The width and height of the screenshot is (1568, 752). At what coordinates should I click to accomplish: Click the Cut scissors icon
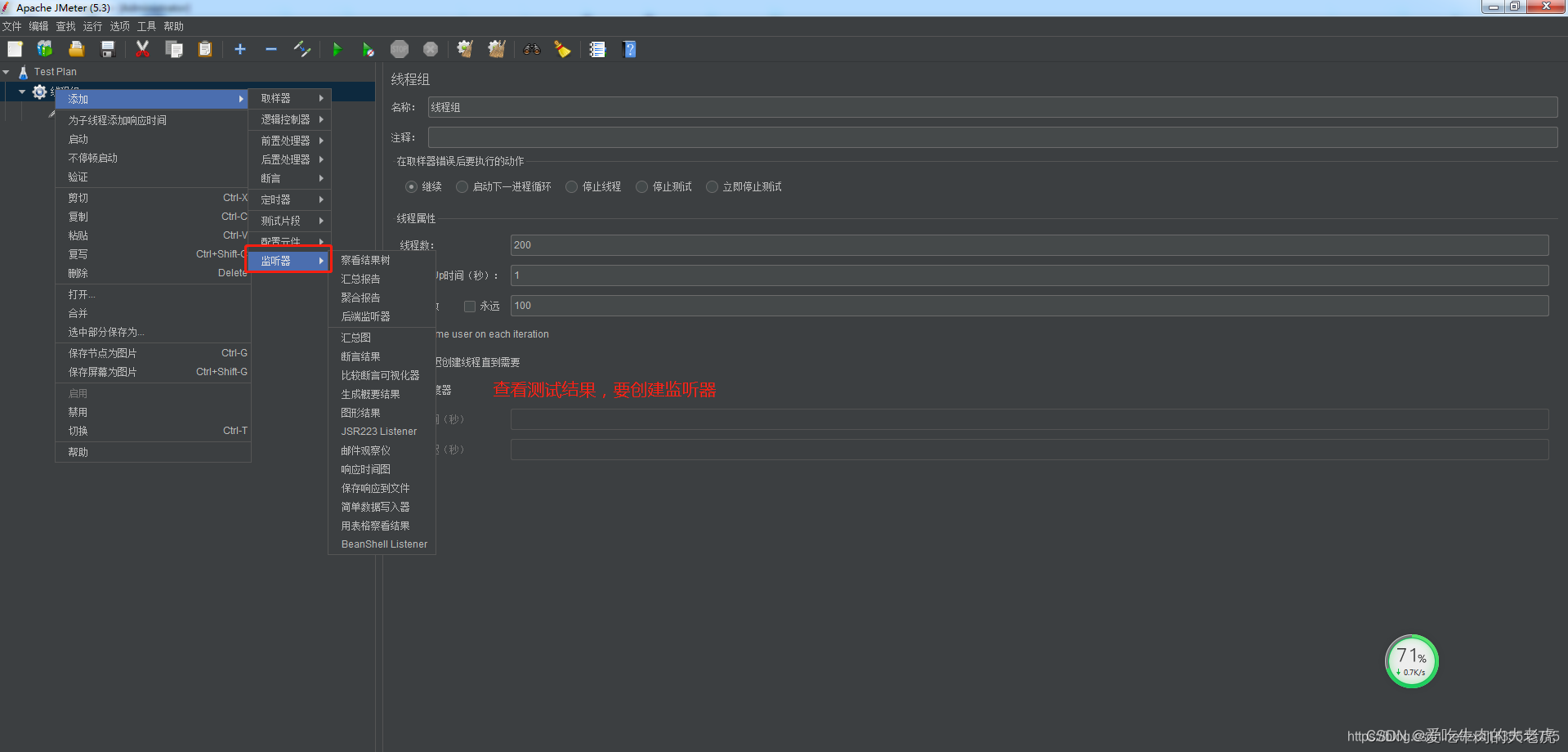tap(142, 49)
